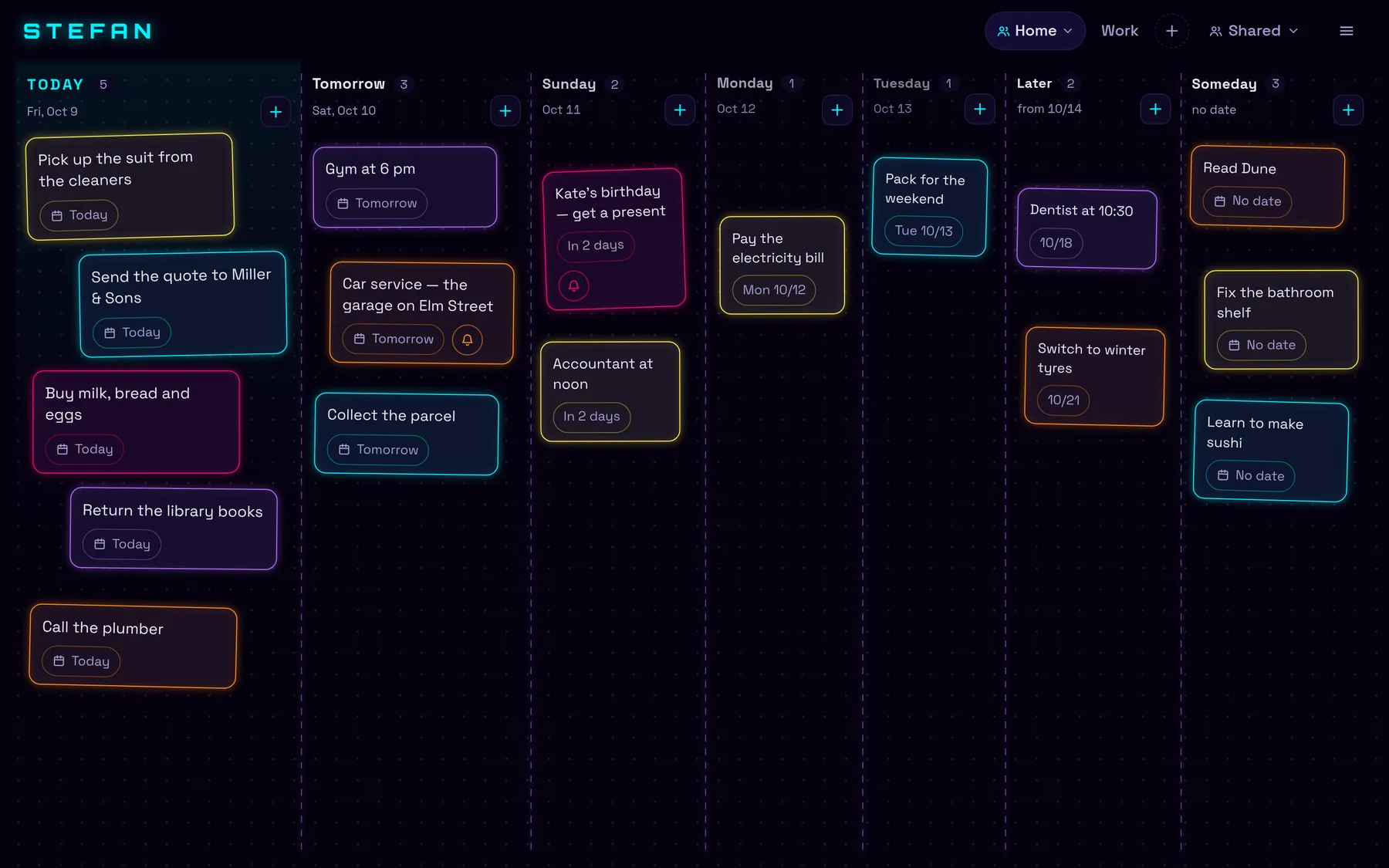Click the TODAY column heading
Screen dimensions: 1389x868
click(55, 85)
